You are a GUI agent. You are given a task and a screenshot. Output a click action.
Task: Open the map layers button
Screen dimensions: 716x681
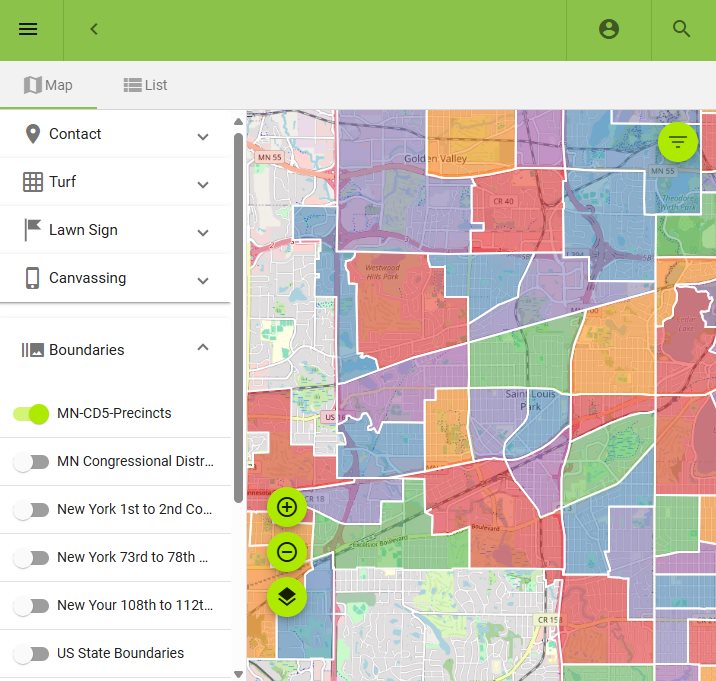point(287,597)
